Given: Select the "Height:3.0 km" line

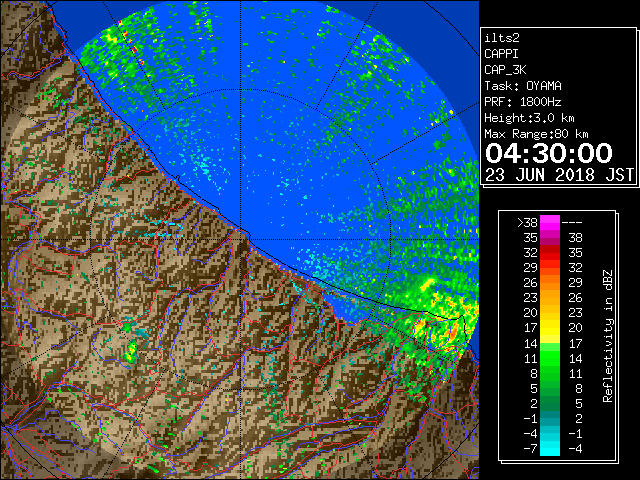Looking at the screenshot, I should [529, 118].
